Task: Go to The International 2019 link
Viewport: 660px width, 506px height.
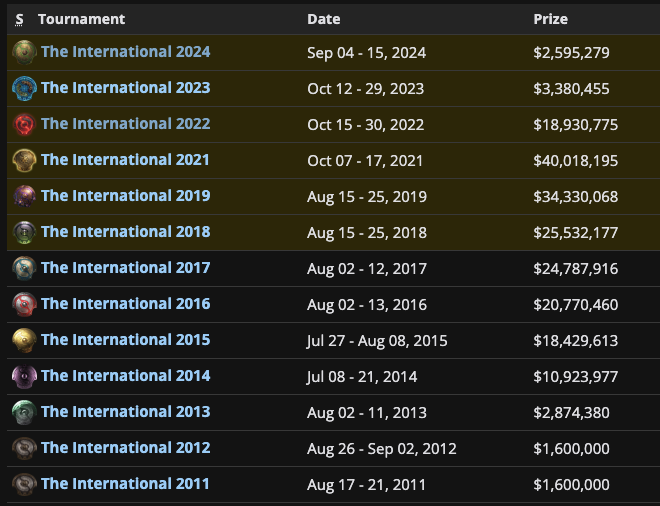Action: [x=125, y=196]
